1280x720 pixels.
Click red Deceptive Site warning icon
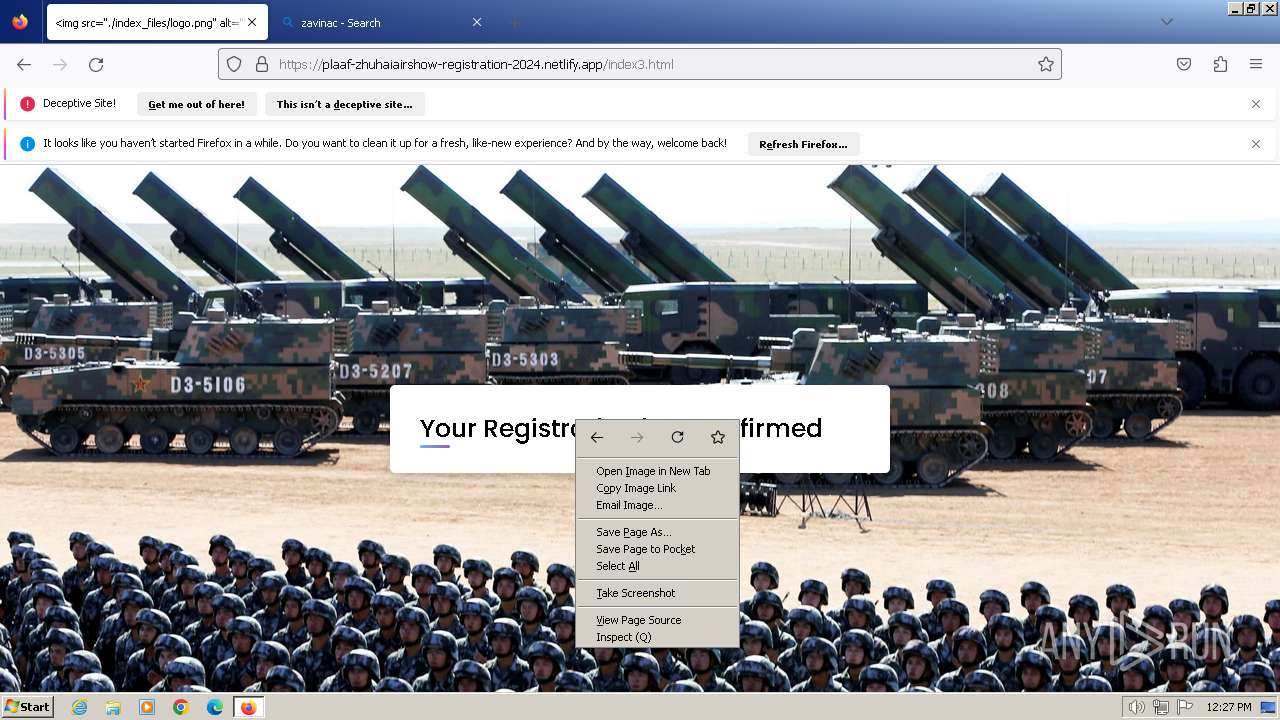point(27,104)
